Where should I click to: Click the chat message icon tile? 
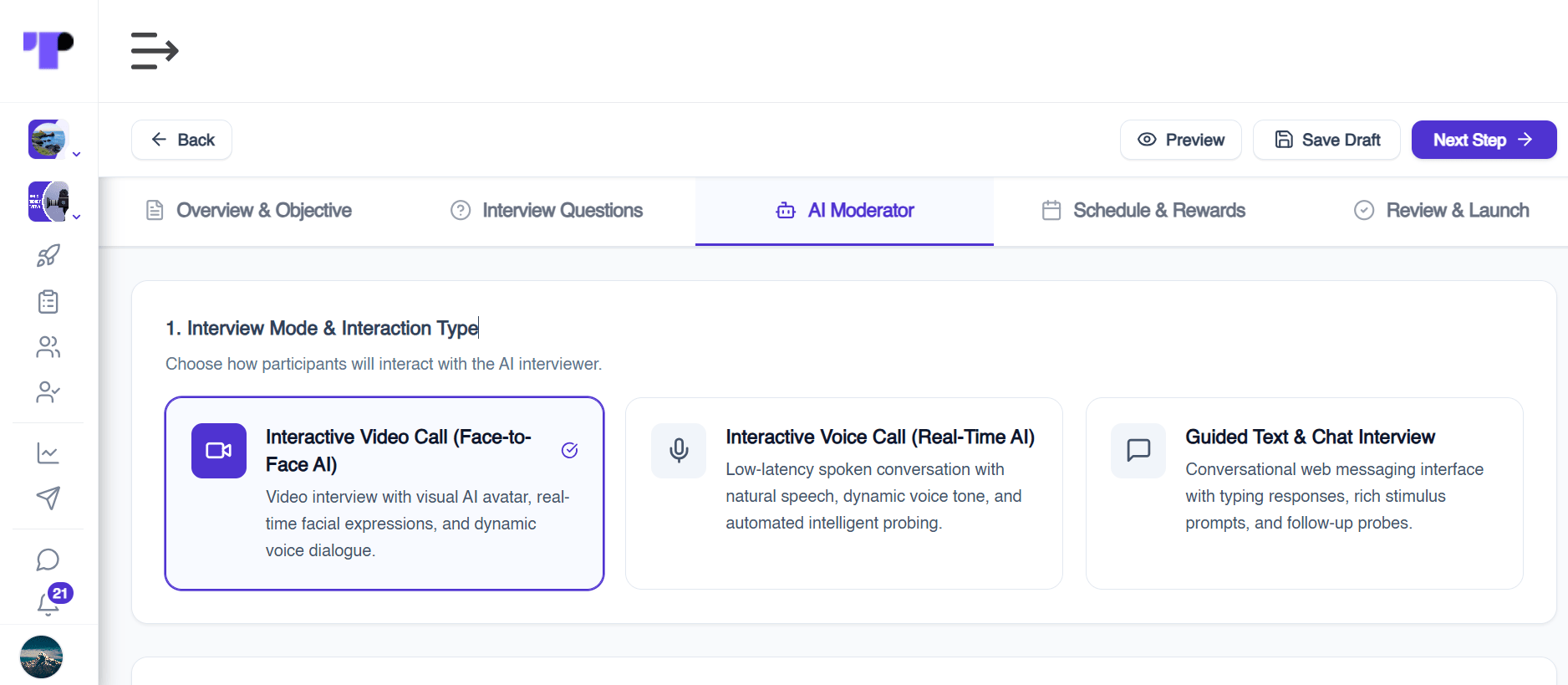tap(1138, 451)
